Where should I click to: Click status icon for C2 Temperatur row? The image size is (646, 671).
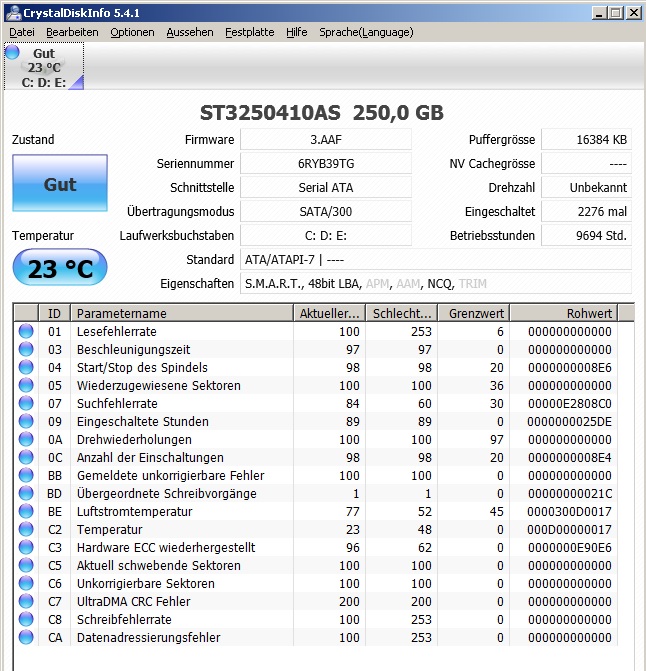click(x=26, y=529)
